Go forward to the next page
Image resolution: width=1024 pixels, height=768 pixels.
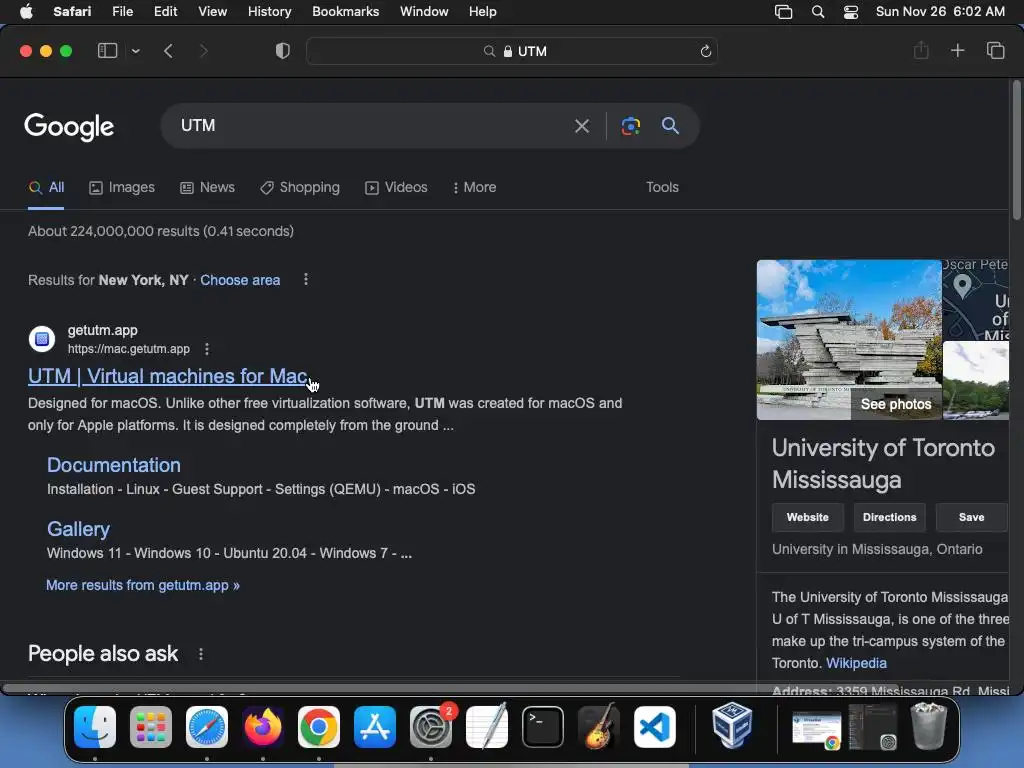tap(203, 51)
